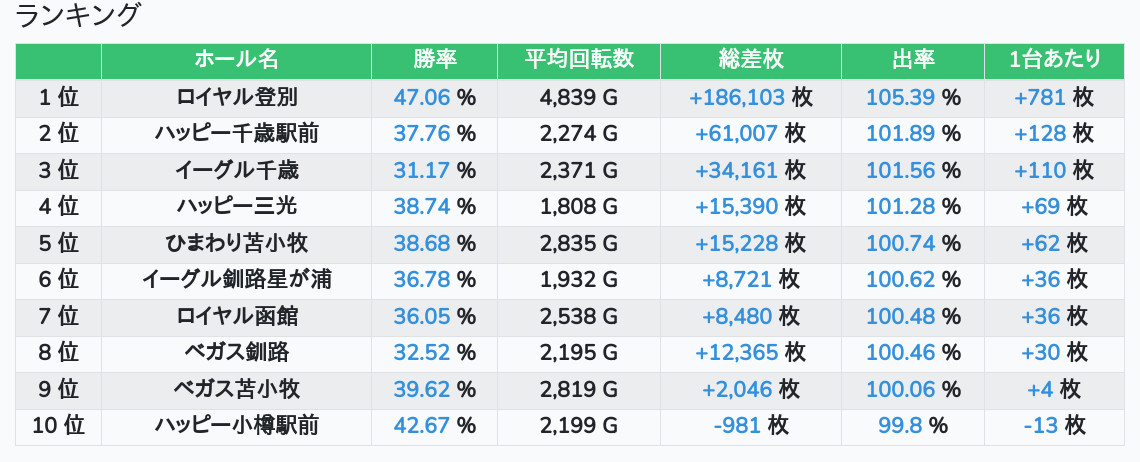Click the ホール名 column header
The width and height of the screenshot is (1140, 462).
point(236,60)
